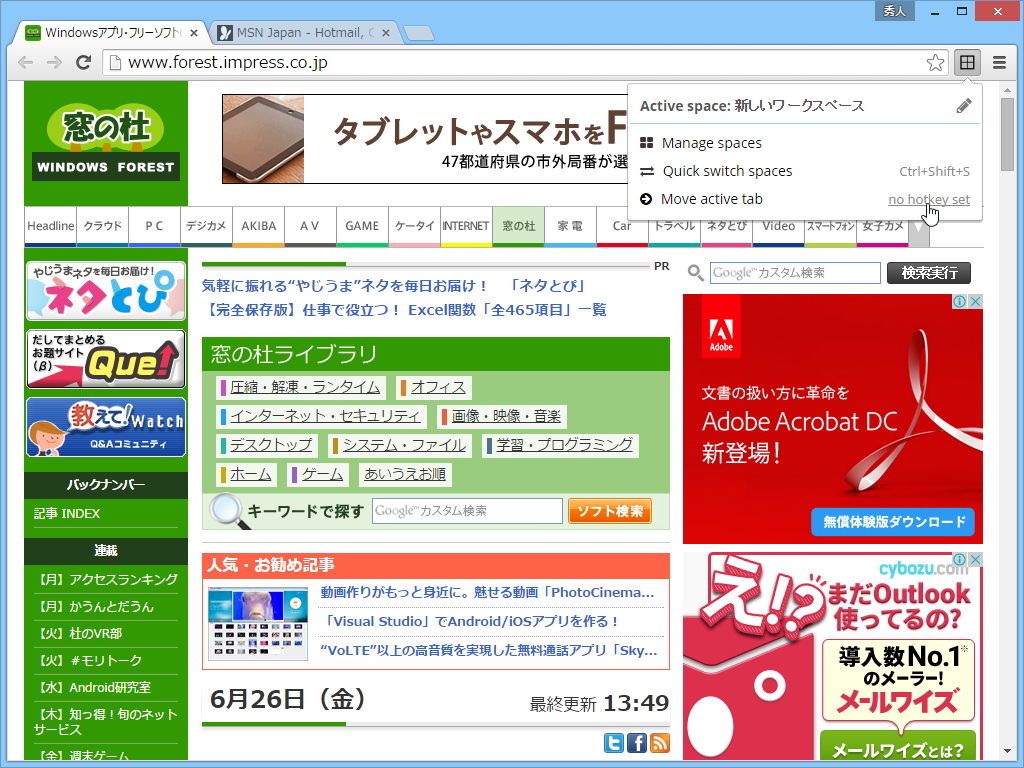Edit the active space name with pencil icon
This screenshot has height=768, width=1024.
click(963, 104)
